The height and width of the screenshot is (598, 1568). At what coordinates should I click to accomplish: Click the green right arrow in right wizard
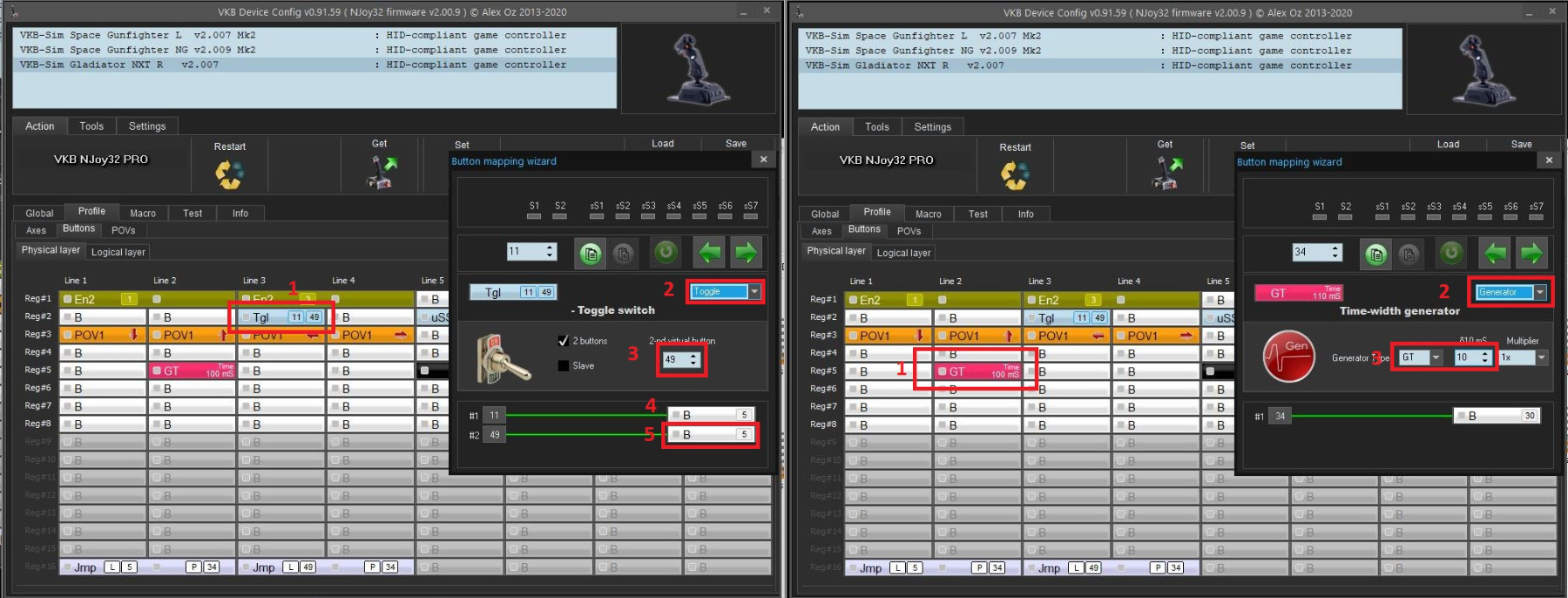pos(1532,254)
